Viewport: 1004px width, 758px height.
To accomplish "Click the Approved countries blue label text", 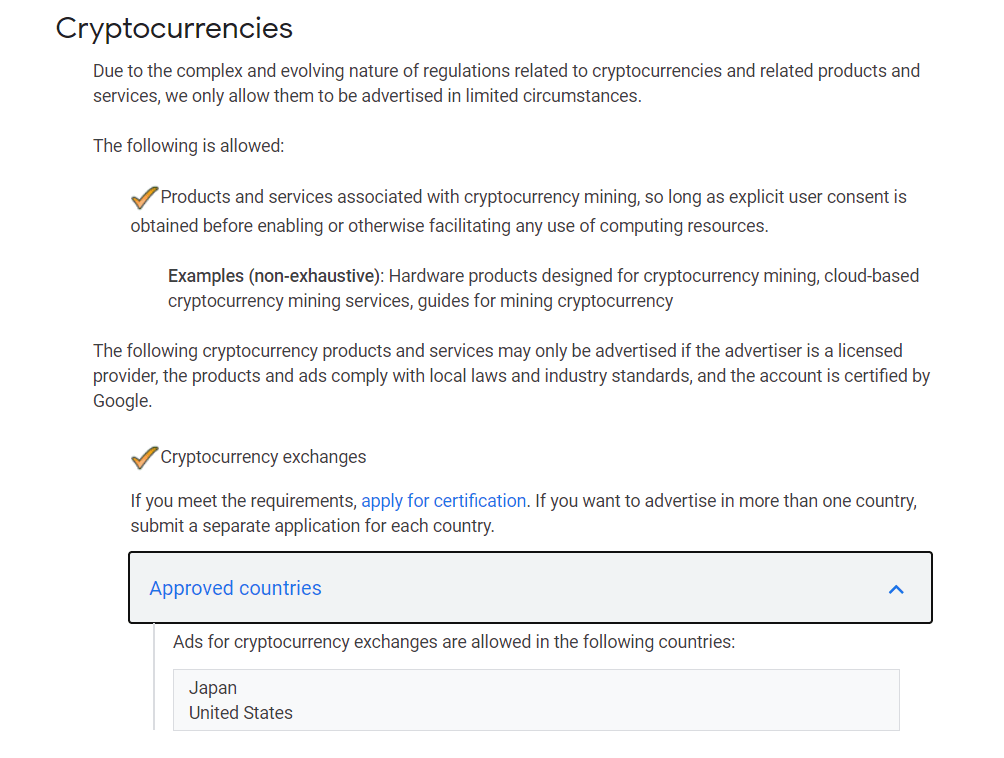I will (x=235, y=588).
